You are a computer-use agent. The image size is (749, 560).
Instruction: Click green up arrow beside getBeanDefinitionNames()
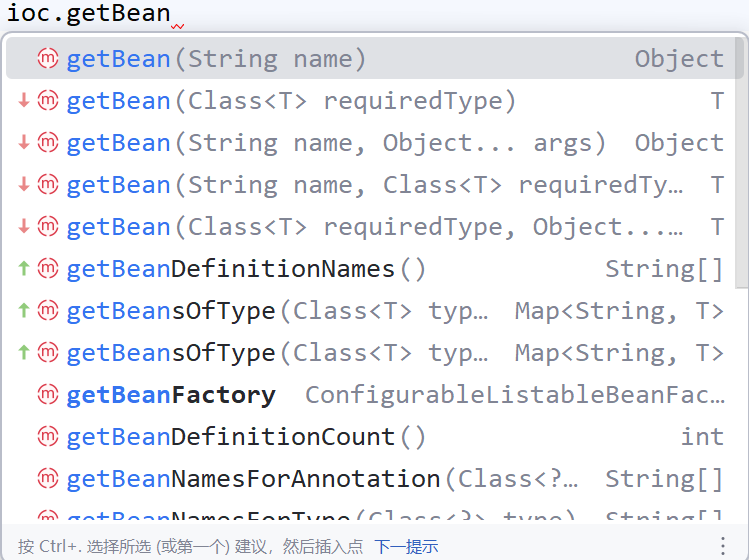(x=24, y=269)
